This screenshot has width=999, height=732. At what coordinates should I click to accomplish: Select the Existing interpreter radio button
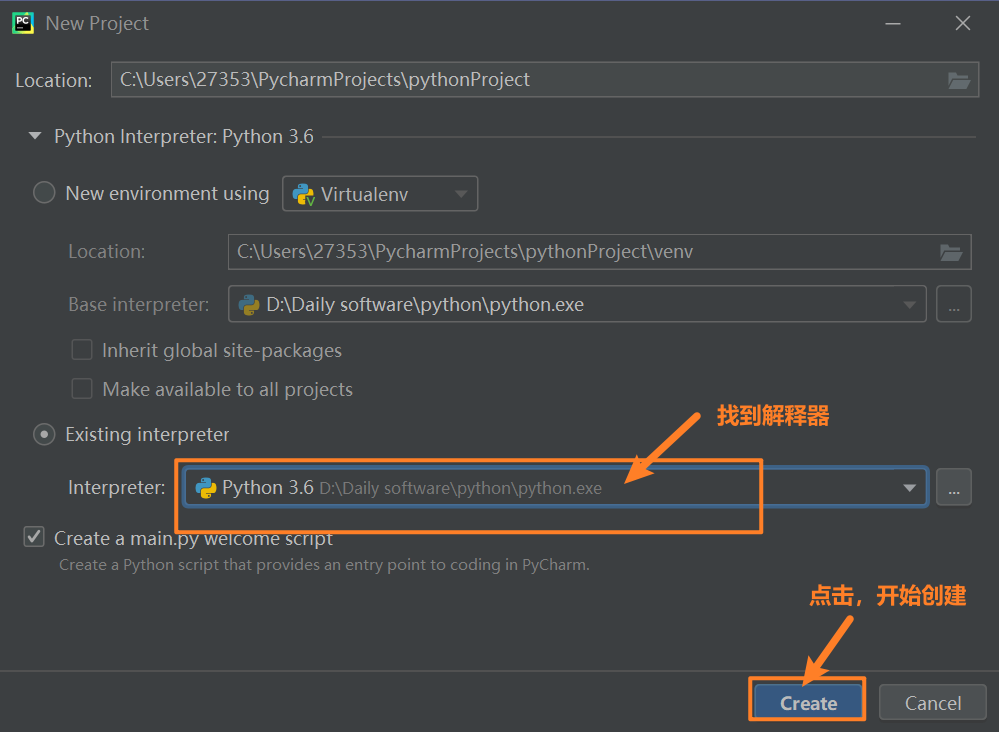44,434
